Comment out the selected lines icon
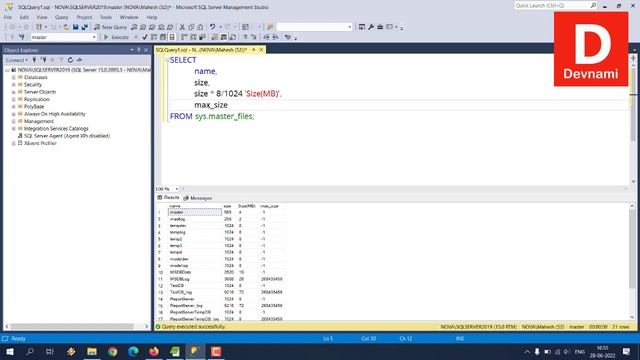 [245, 37]
